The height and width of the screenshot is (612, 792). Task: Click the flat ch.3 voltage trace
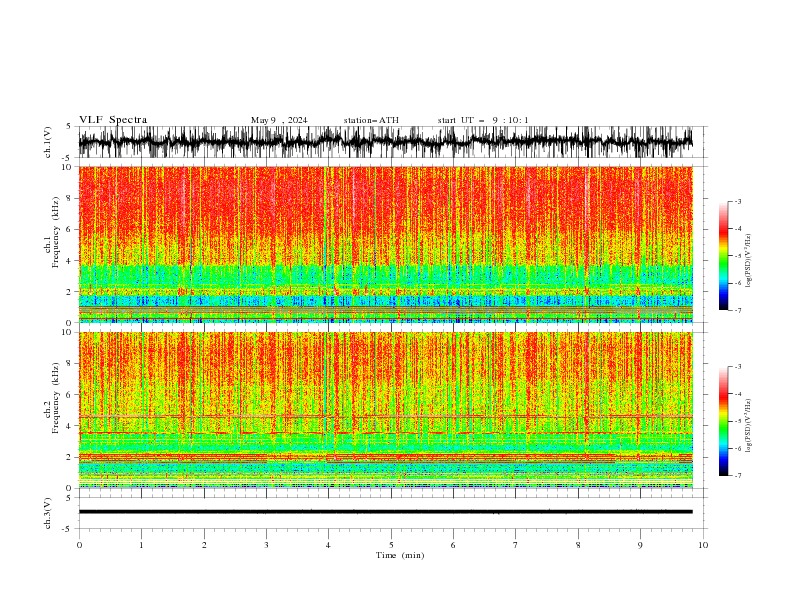(x=385, y=512)
